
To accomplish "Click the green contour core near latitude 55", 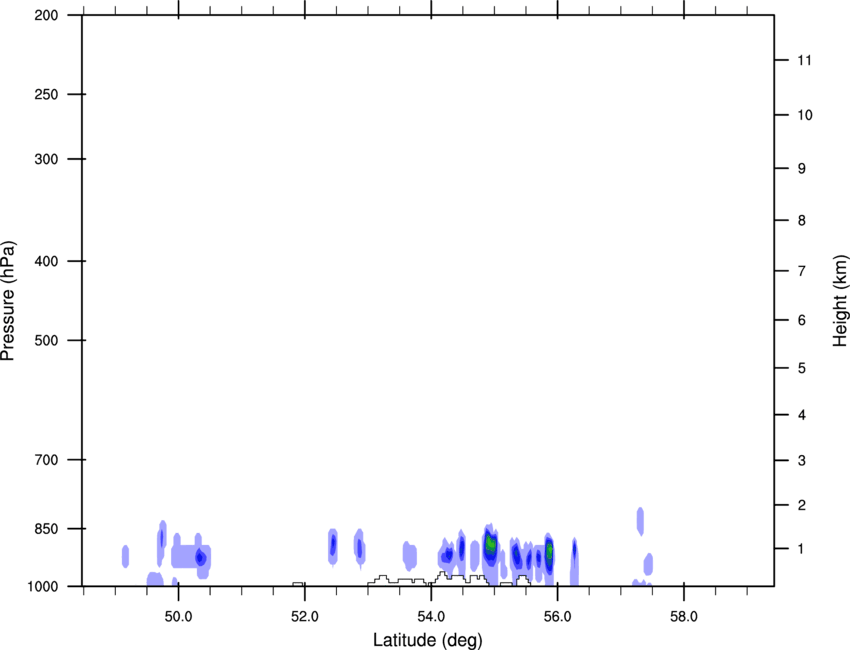I will (x=491, y=544).
